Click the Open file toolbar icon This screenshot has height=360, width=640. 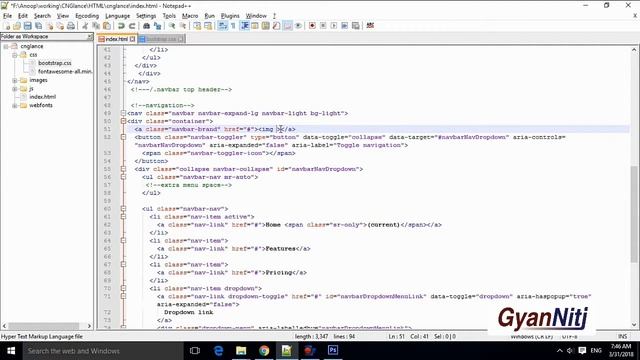coord(17,26)
